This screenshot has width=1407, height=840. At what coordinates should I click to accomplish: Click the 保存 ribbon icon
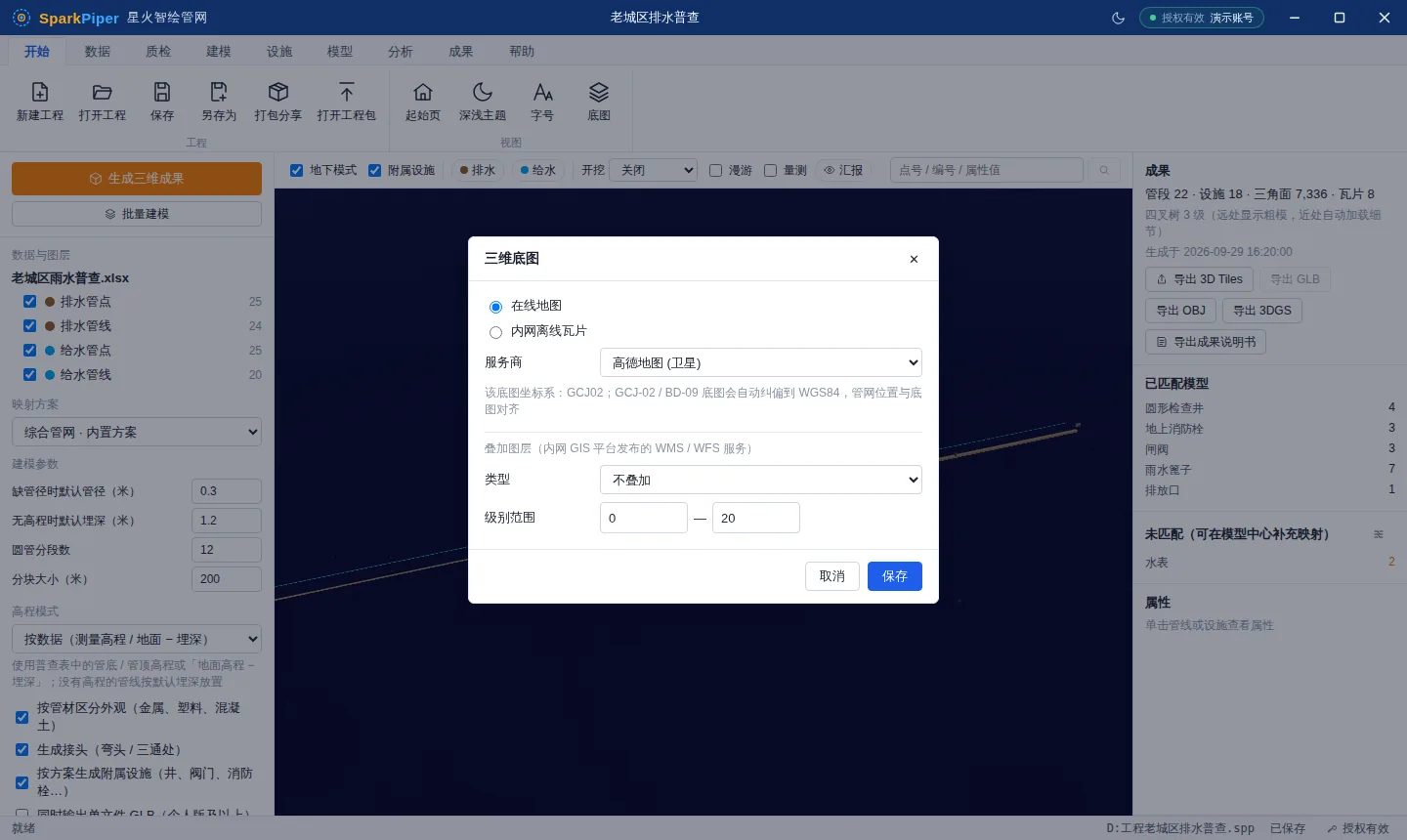[162, 92]
